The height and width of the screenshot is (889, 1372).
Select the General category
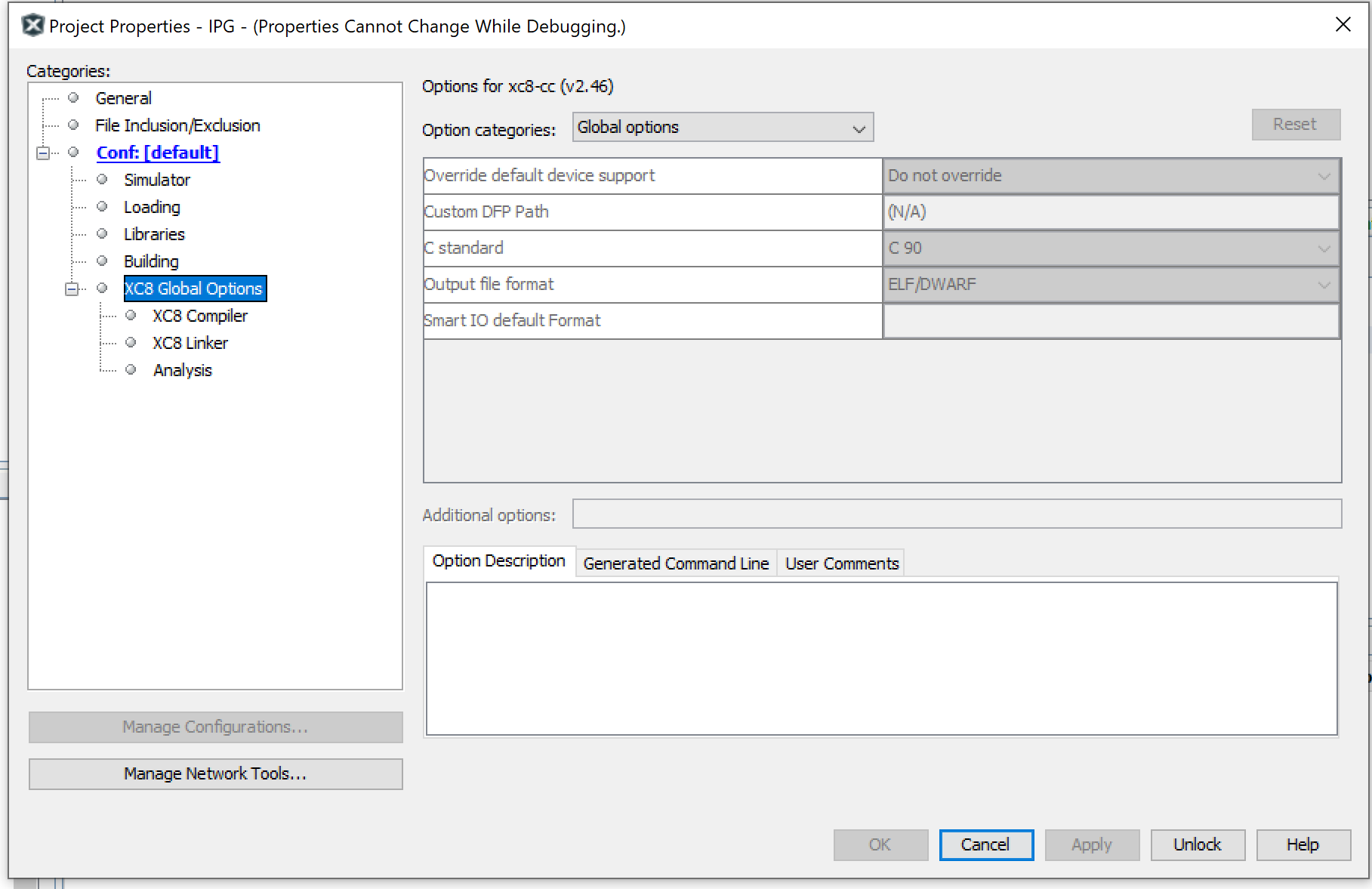123,98
